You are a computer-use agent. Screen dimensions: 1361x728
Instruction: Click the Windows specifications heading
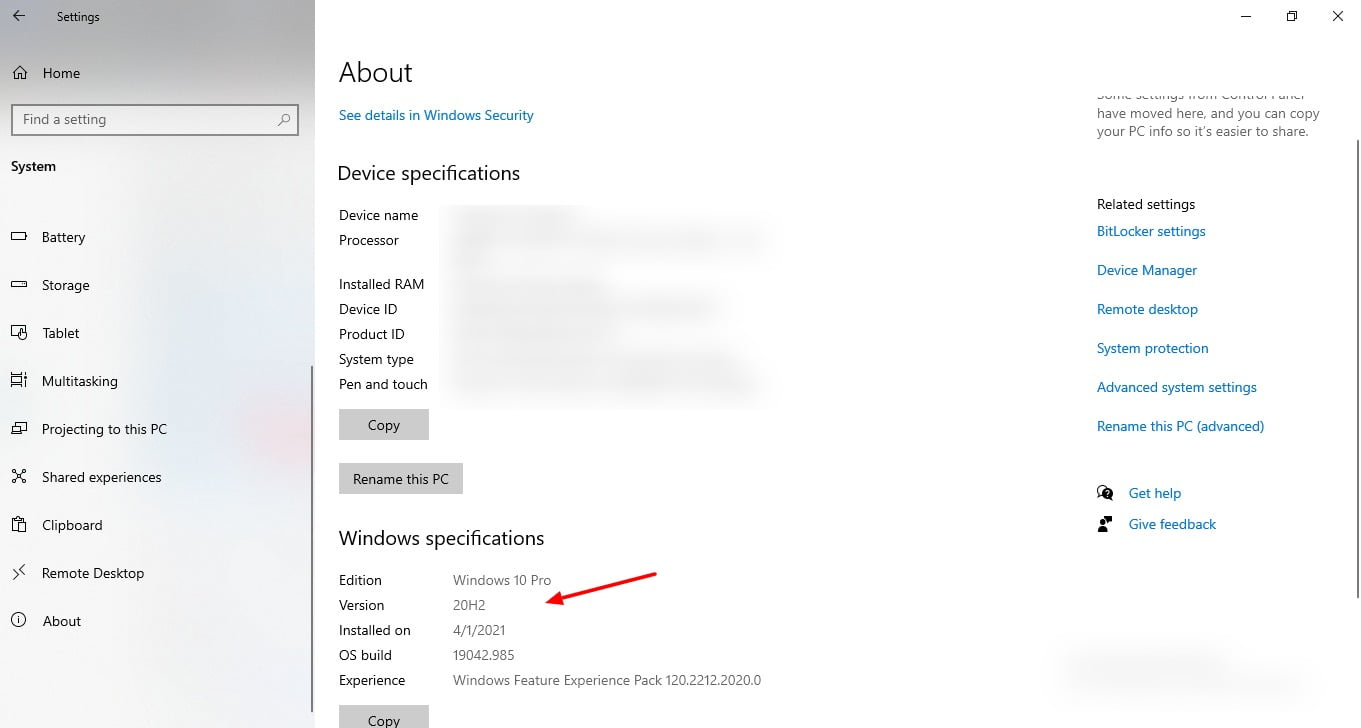point(441,538)
